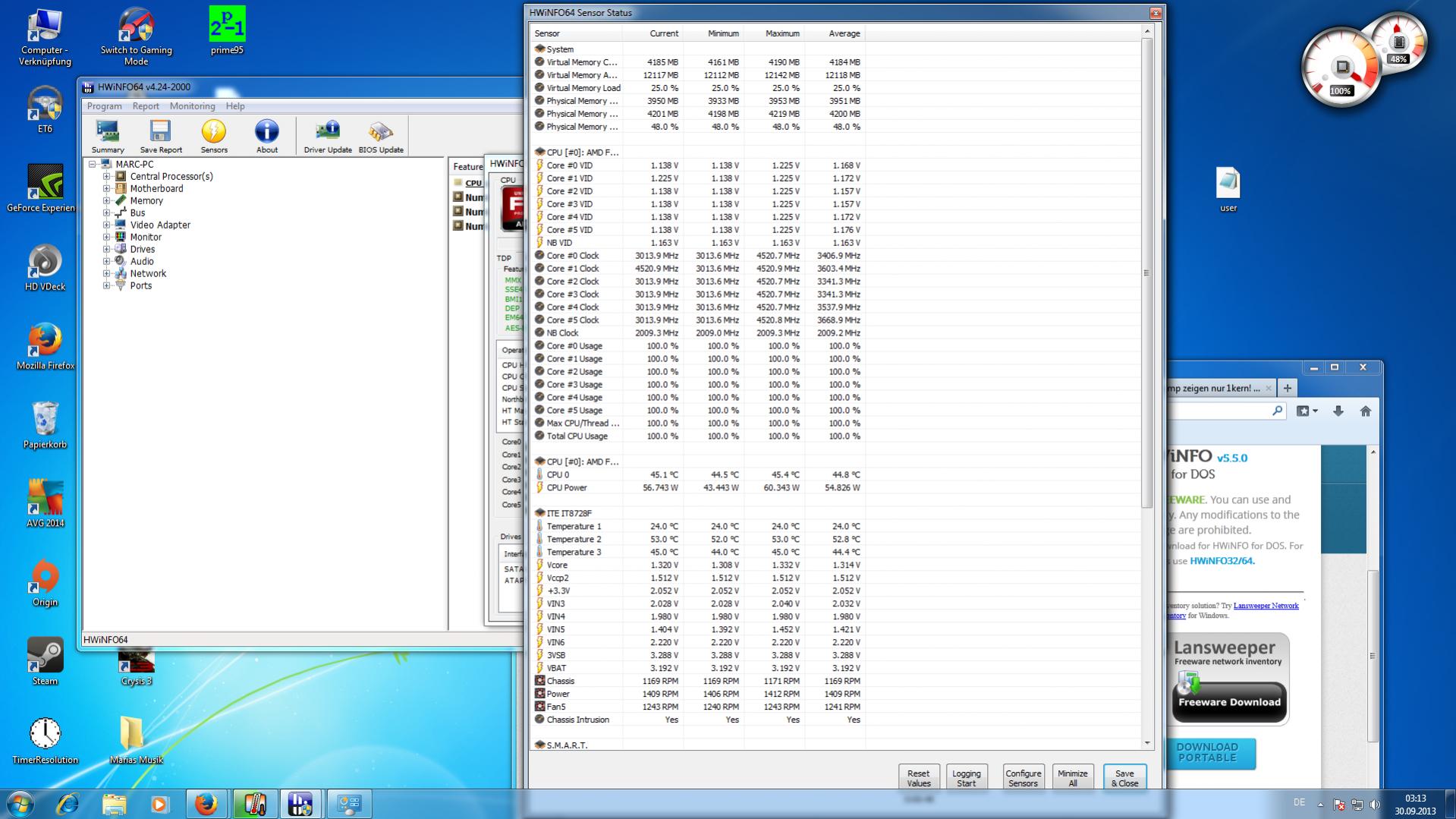
Task: Click the Logging Start button
Action: pyautogui.click(x=967, y=778)
